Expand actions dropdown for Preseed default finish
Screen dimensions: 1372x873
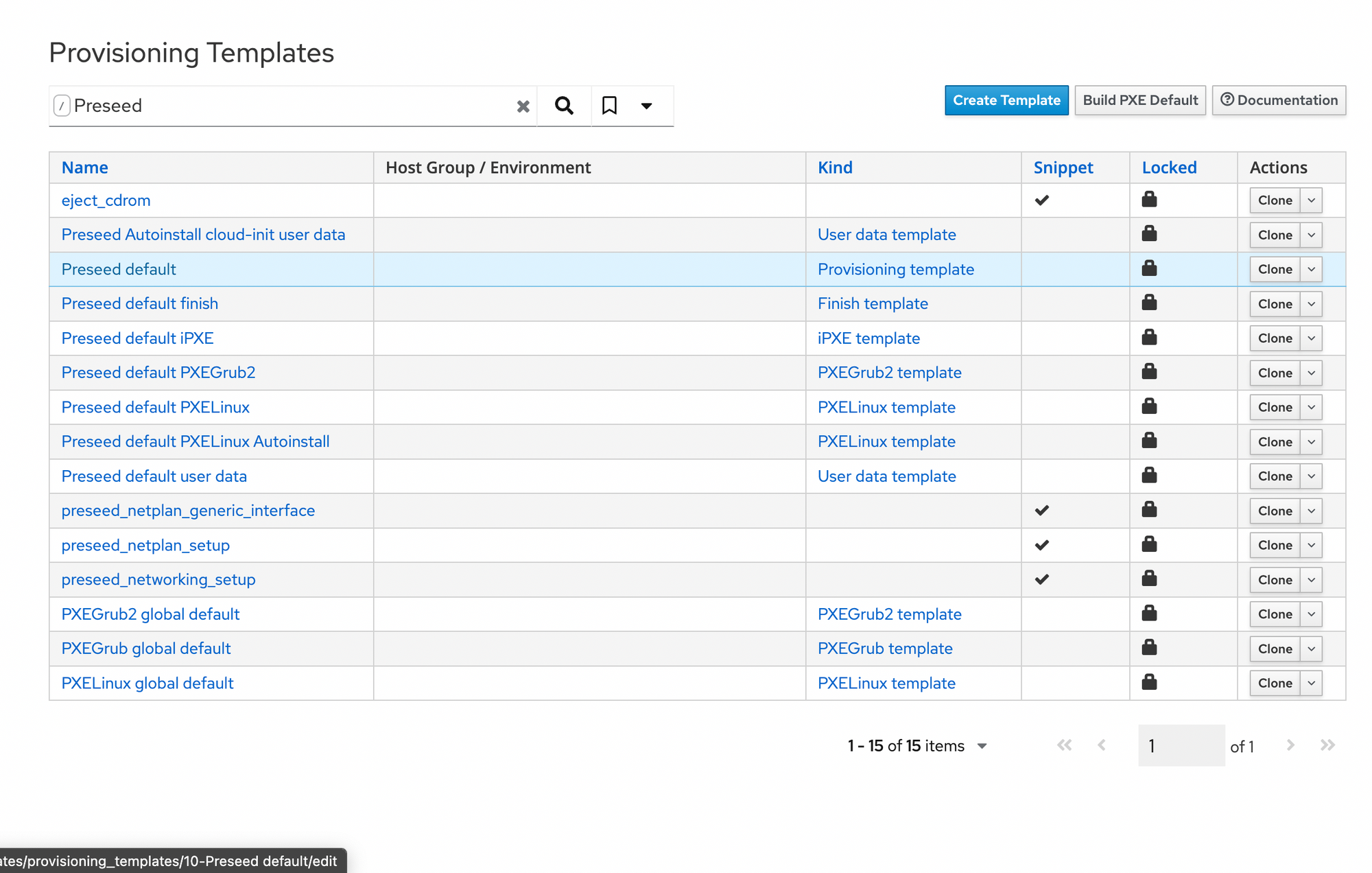coord(1311,304)
